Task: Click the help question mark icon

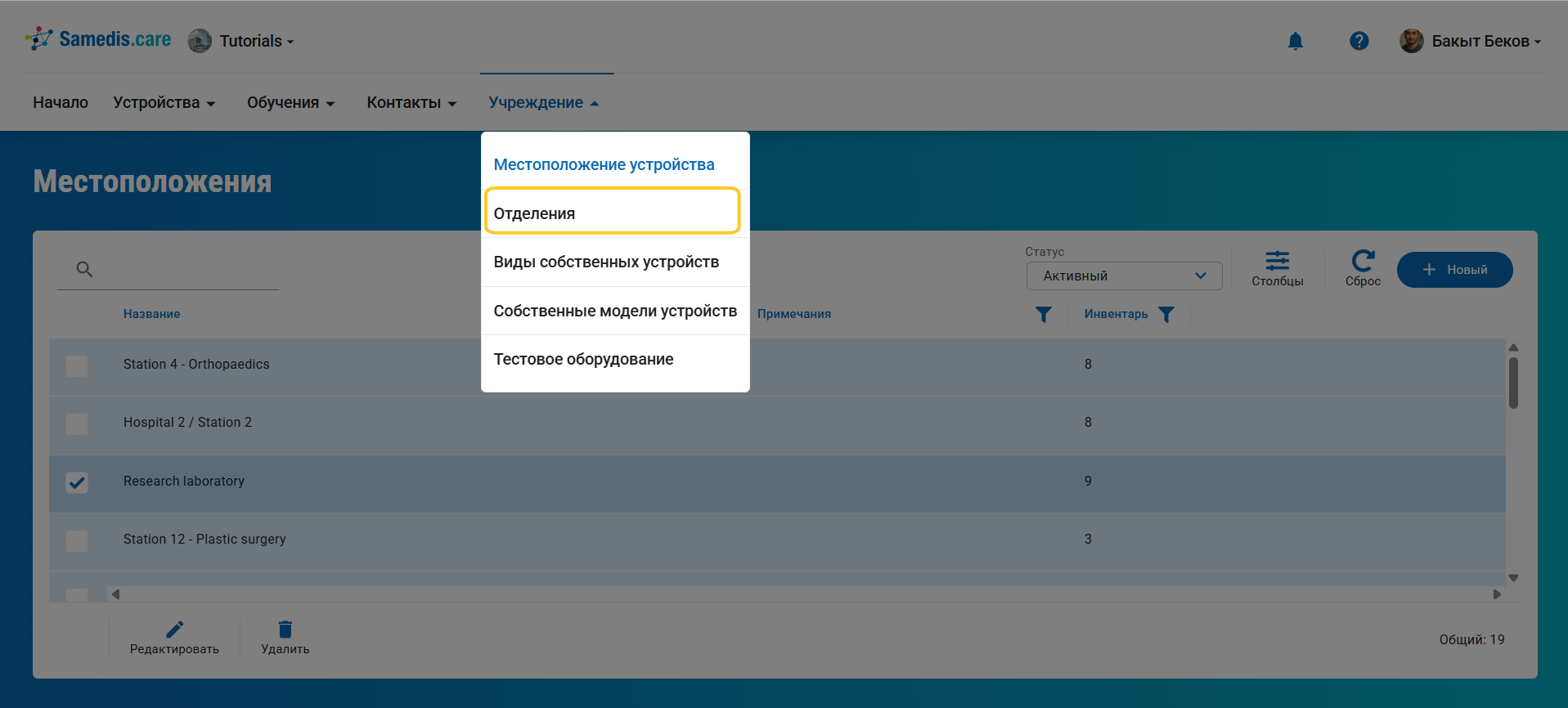Action: (x=1359, y=41)
